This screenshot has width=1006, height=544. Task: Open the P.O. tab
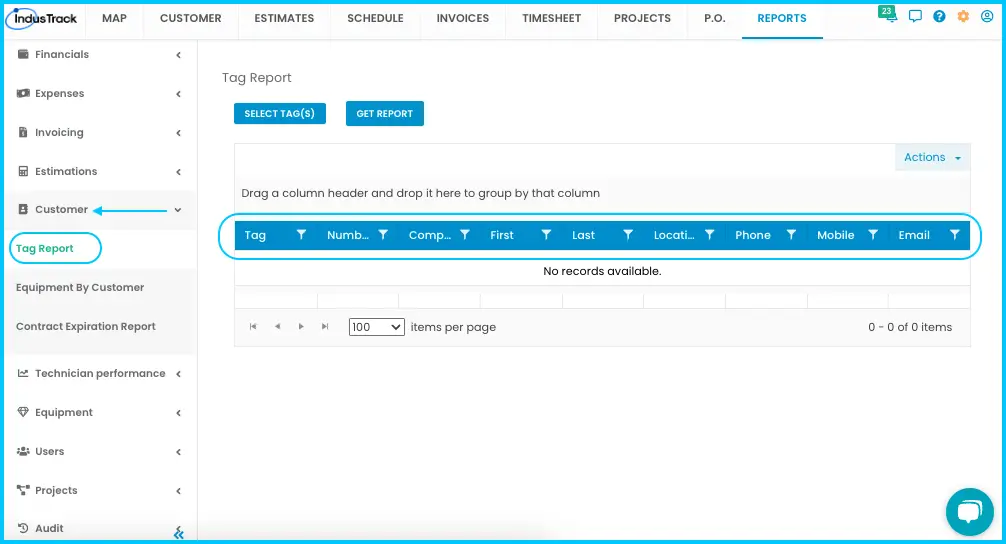(715, 19)
